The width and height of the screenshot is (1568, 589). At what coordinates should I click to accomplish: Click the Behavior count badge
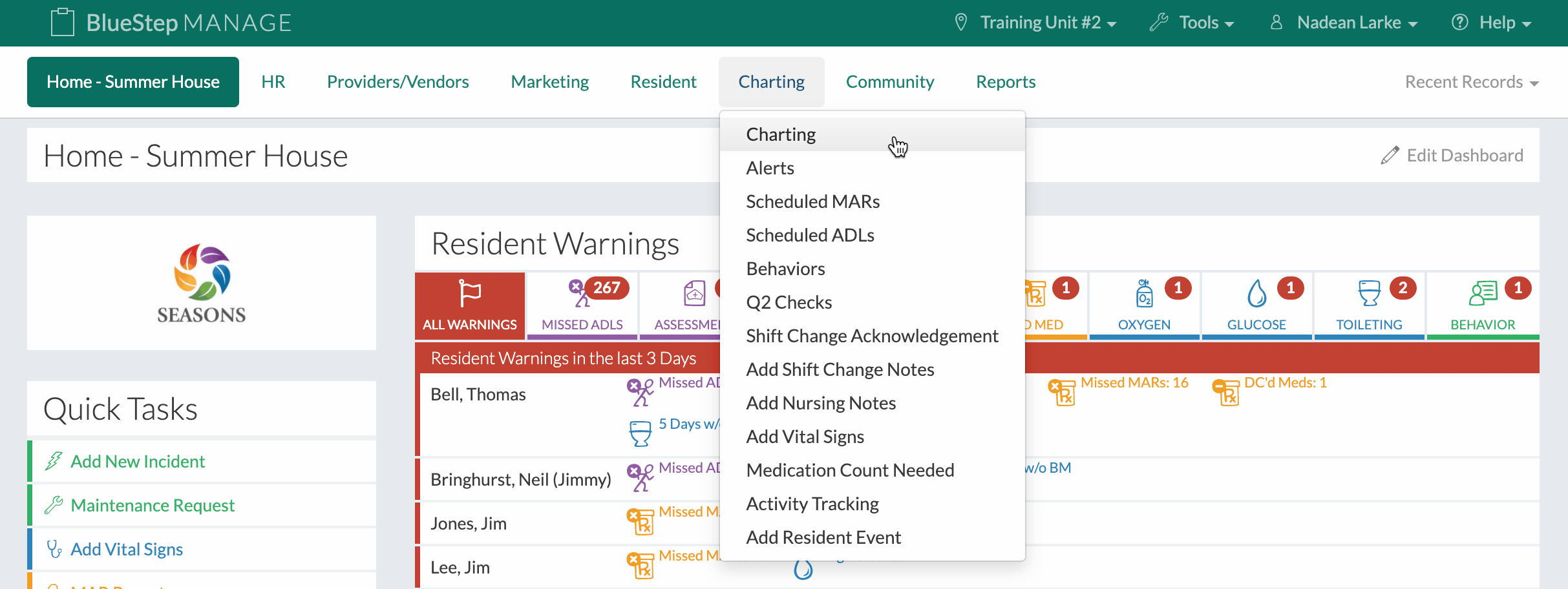point(1518,288)
